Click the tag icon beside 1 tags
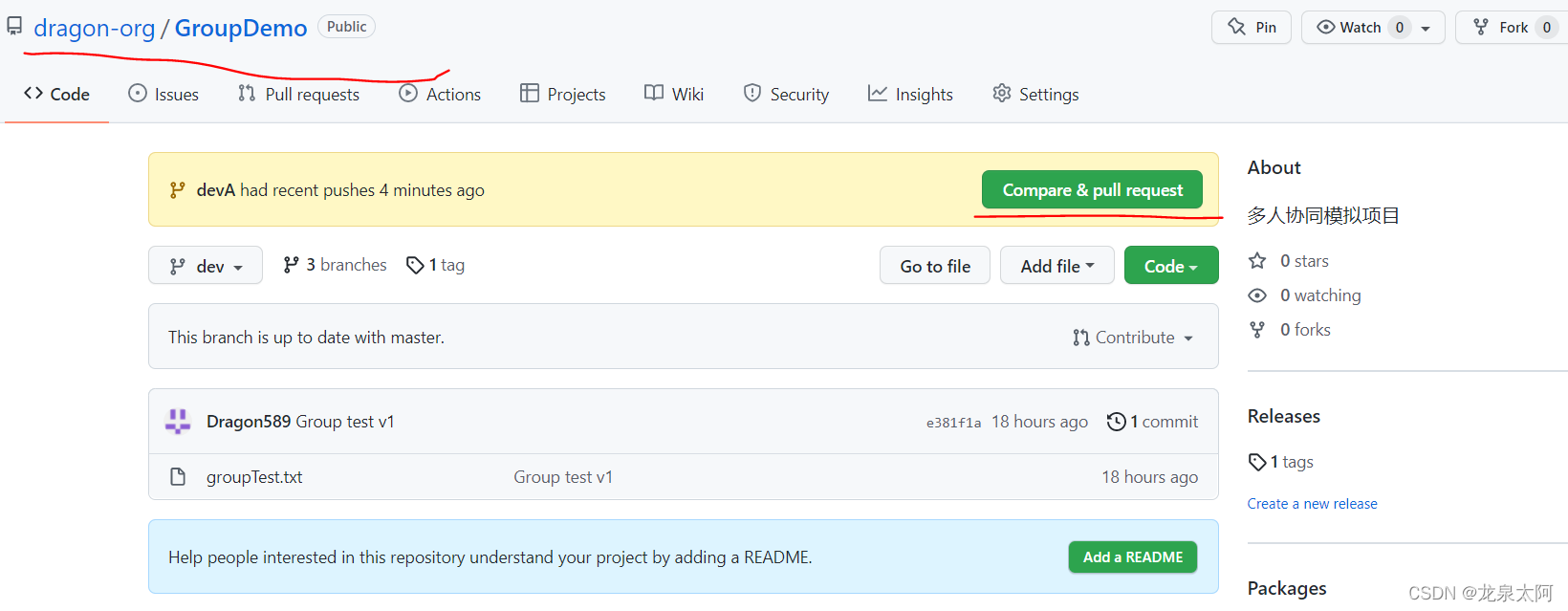 [1257, 462]
